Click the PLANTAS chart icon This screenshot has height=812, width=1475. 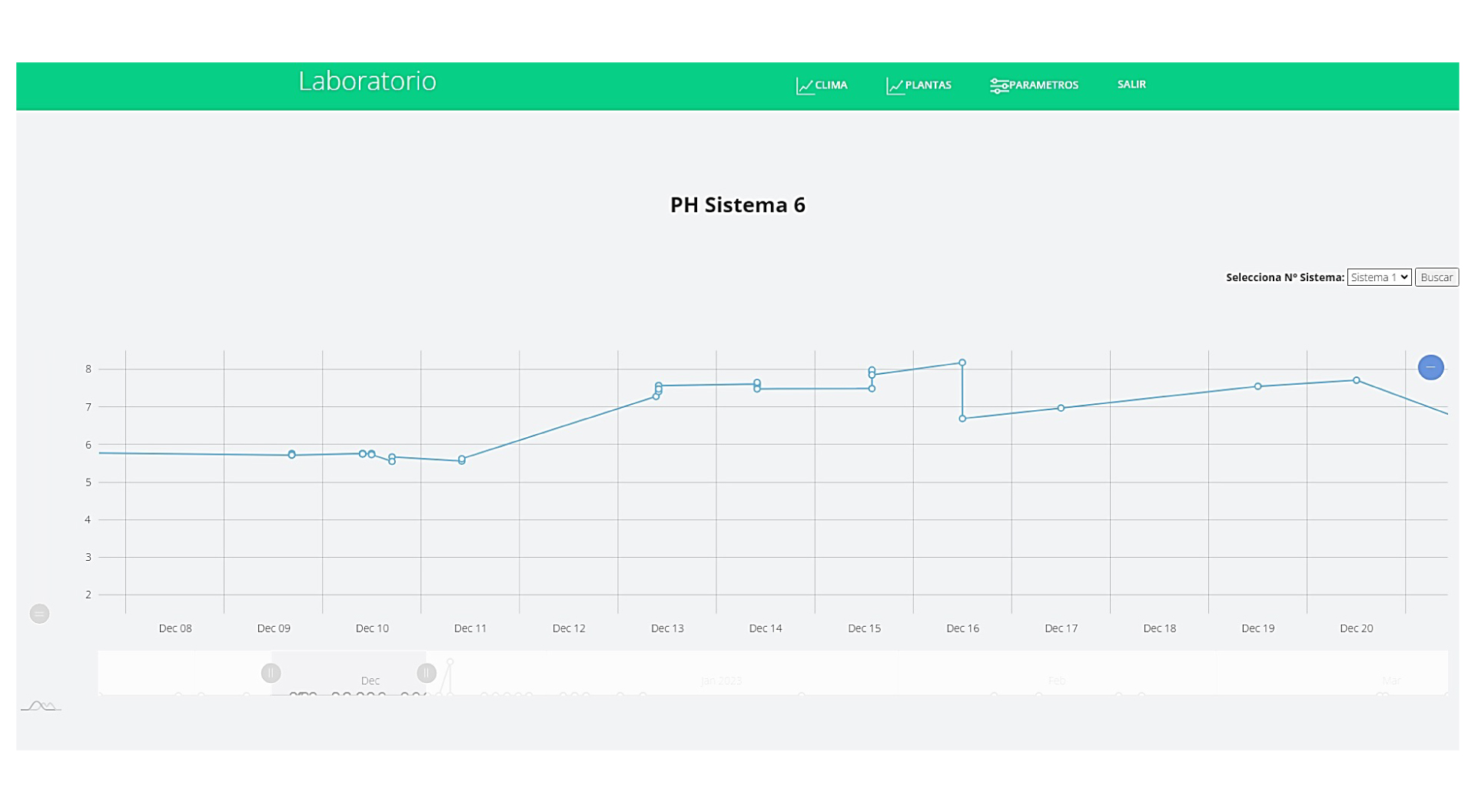(x=894, y=86)
